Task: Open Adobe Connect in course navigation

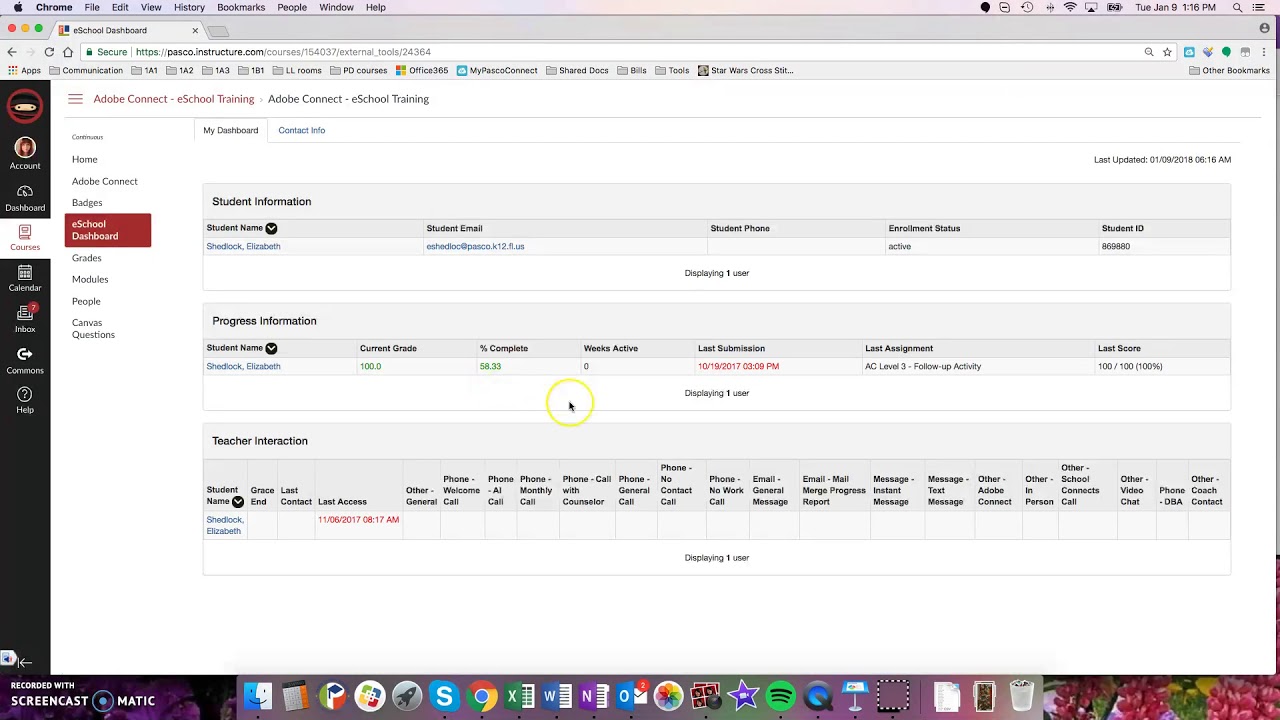Action: click(105, 181)
